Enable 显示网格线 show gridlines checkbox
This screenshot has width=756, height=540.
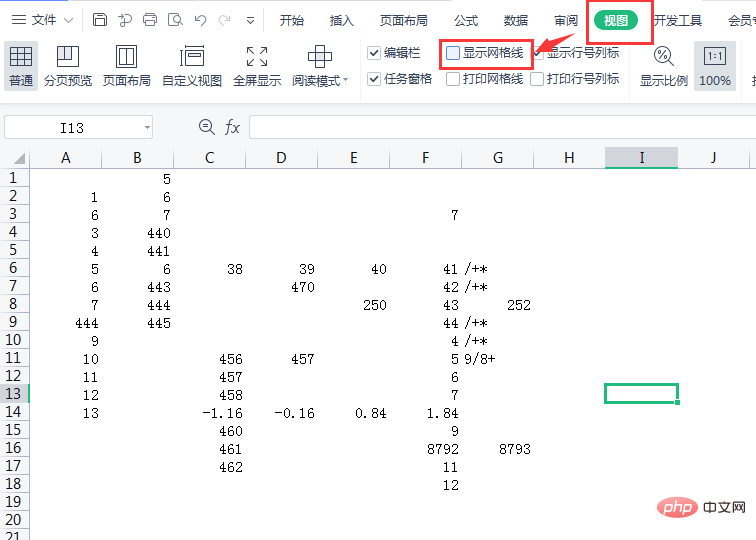[x=453, y=53]
